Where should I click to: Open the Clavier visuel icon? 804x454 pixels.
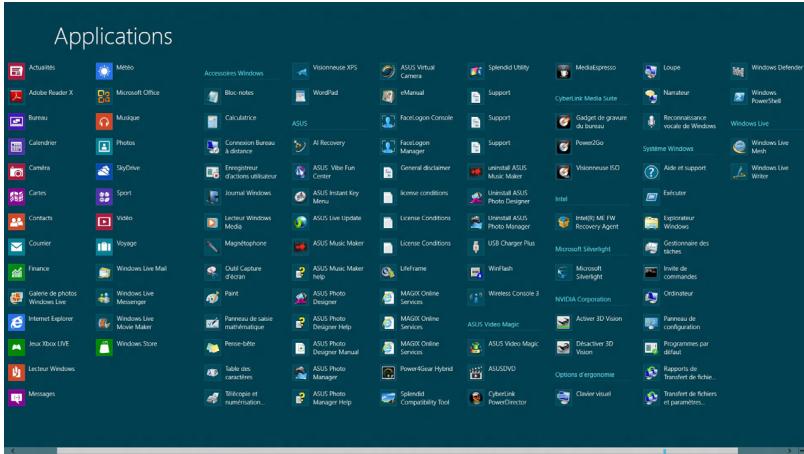[564, 398]
